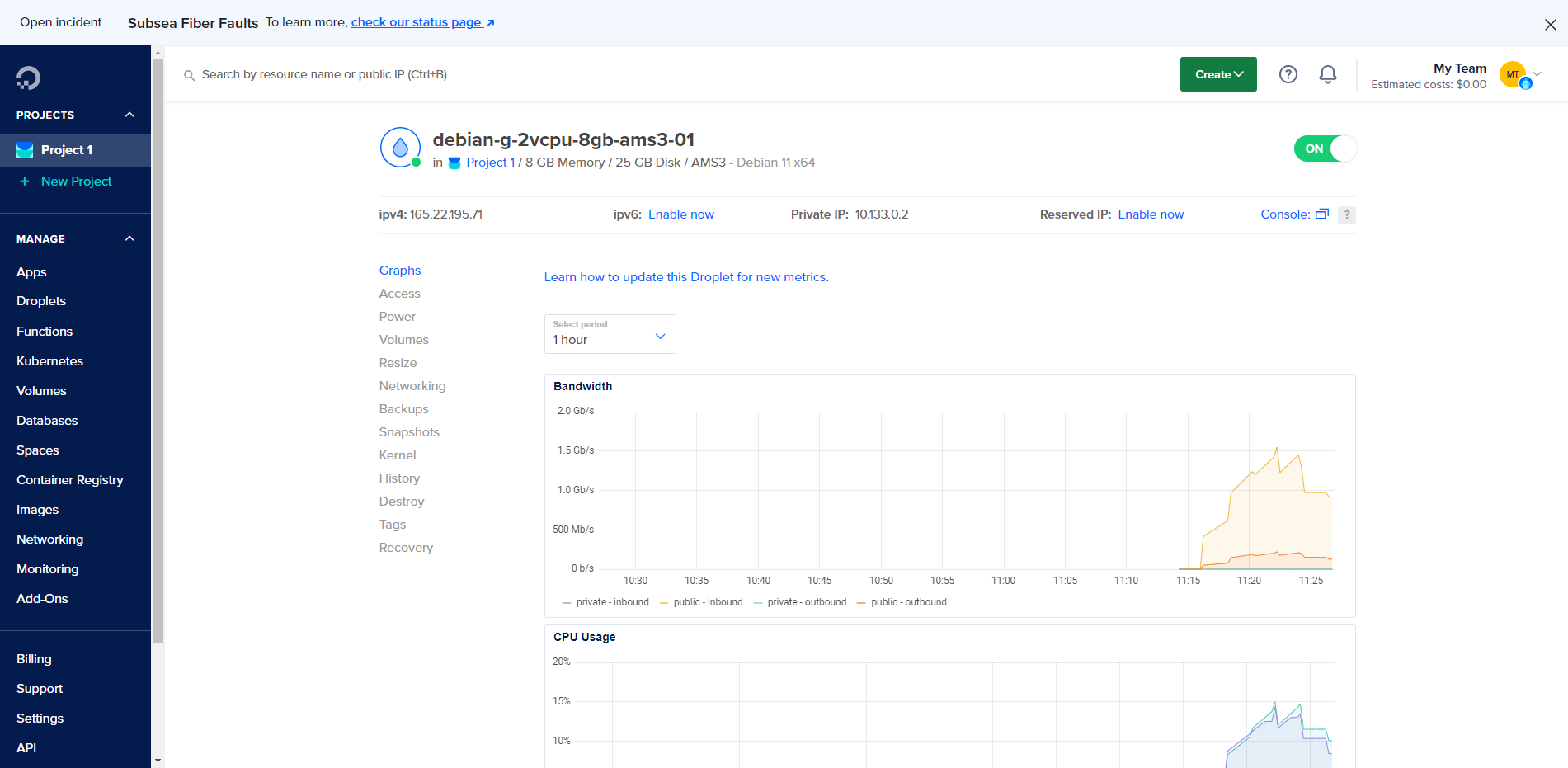The width and height of the screenshot is (1568, 768).
Task: Open the Access tab
Action: [x=400, y=294]
